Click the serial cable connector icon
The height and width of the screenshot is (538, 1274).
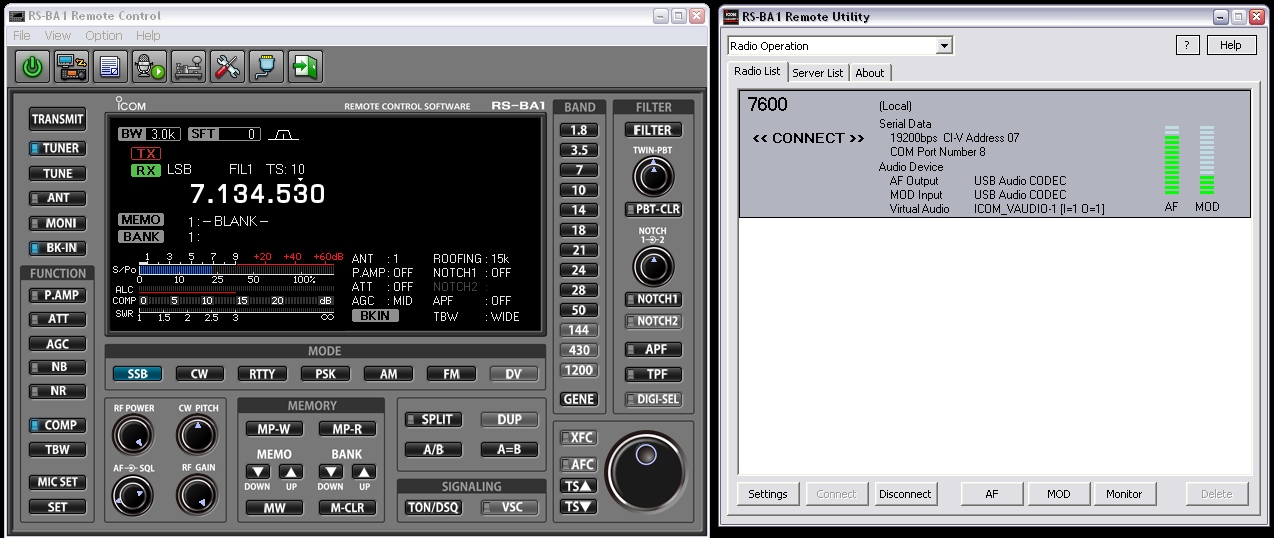266,67
